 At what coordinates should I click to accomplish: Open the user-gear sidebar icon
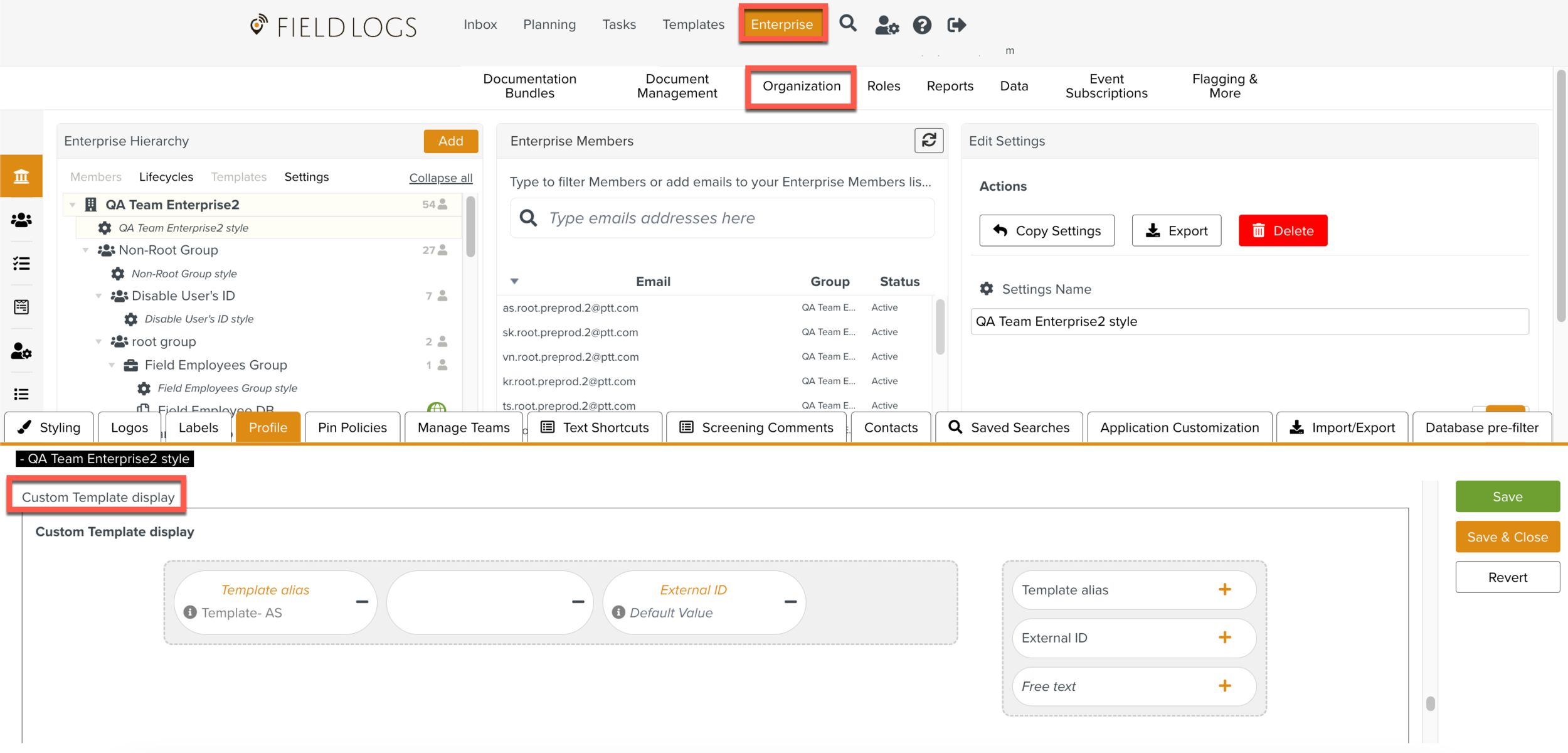[x=21, y=351]
